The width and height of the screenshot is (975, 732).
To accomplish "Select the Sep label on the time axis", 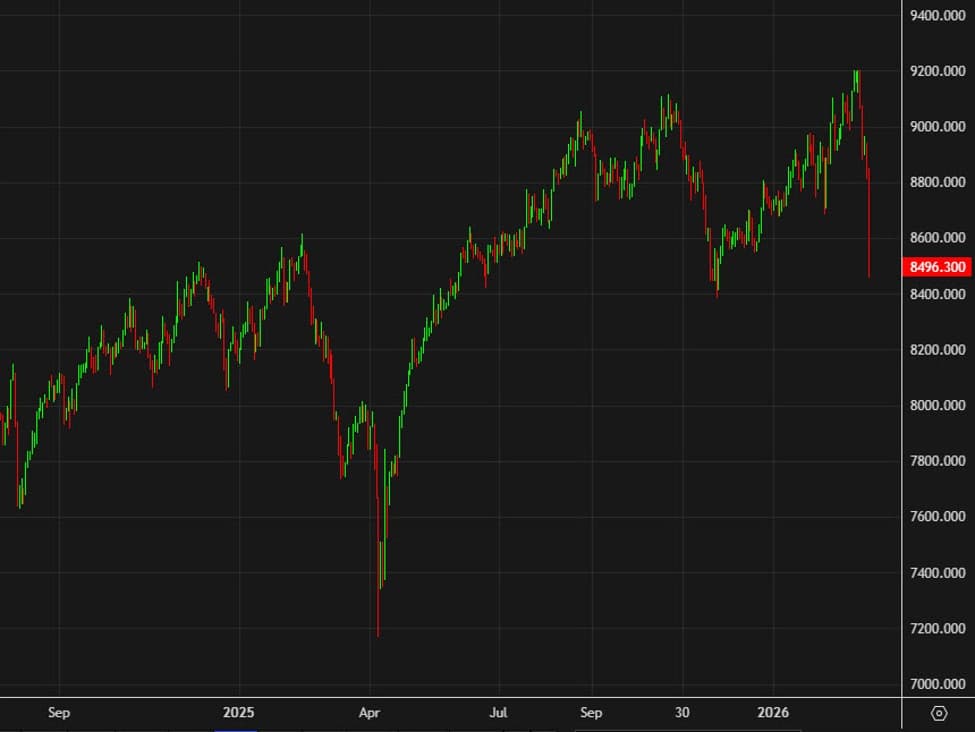I will [58, 713].
